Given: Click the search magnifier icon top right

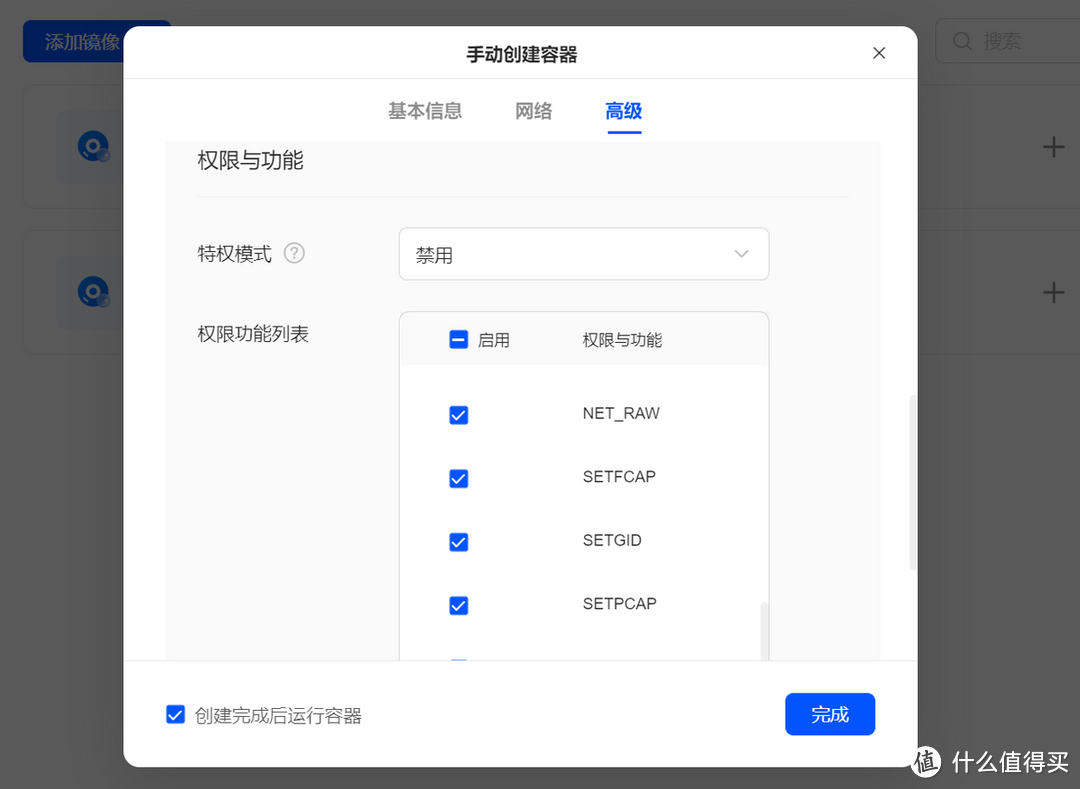Looking at the screenshot, I should pos(962,41).
